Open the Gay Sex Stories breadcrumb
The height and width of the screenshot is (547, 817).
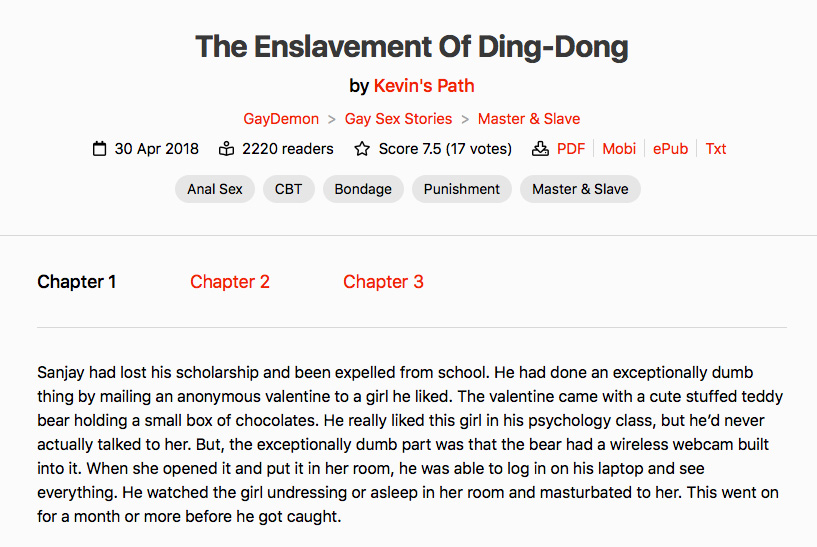398,119
